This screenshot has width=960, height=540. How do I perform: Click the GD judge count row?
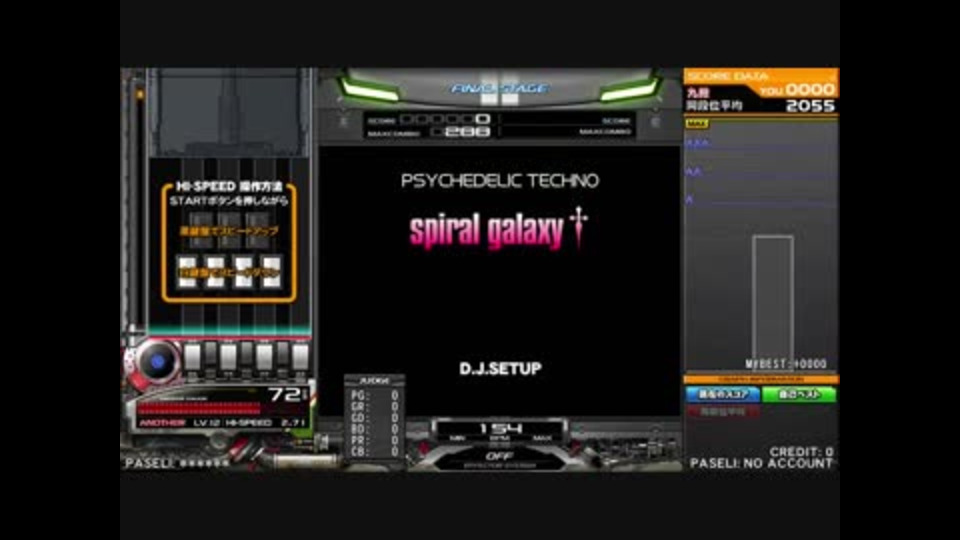pos(375,418)
